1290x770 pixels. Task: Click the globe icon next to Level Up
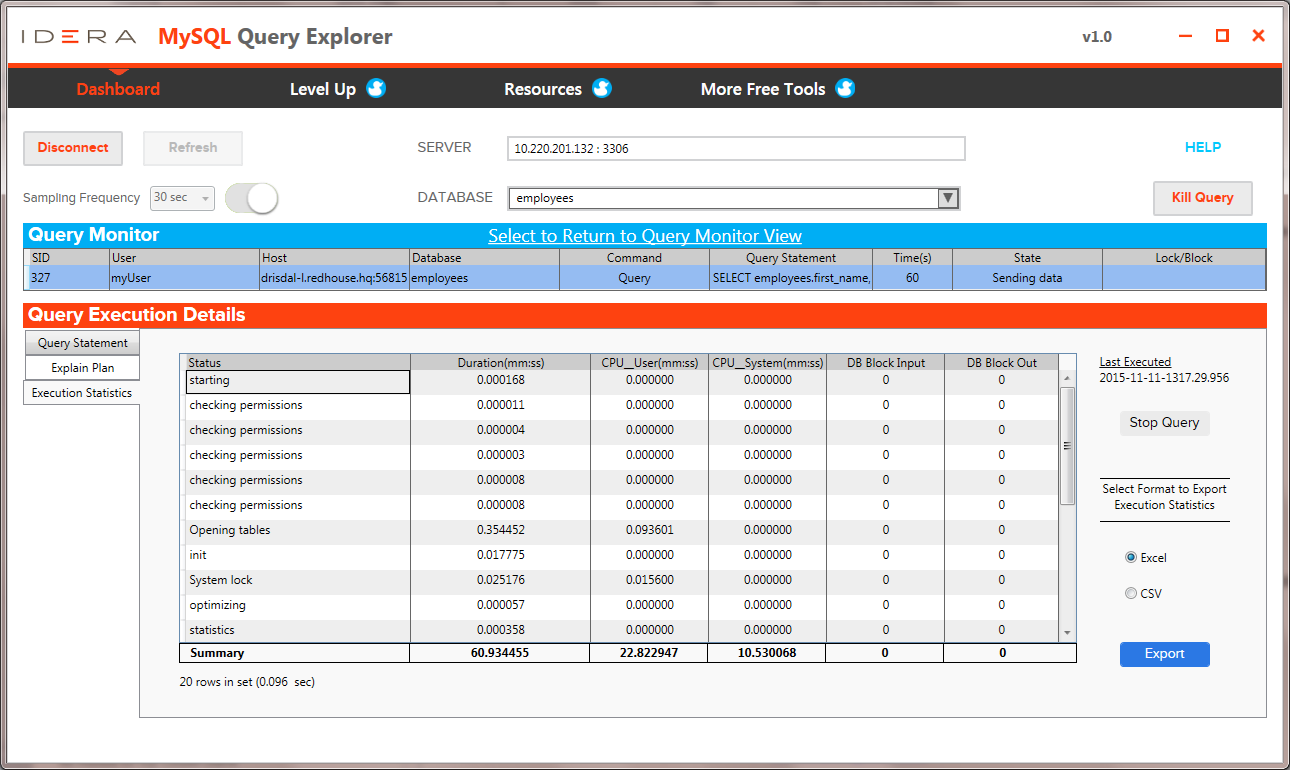(x=375, y=88)
